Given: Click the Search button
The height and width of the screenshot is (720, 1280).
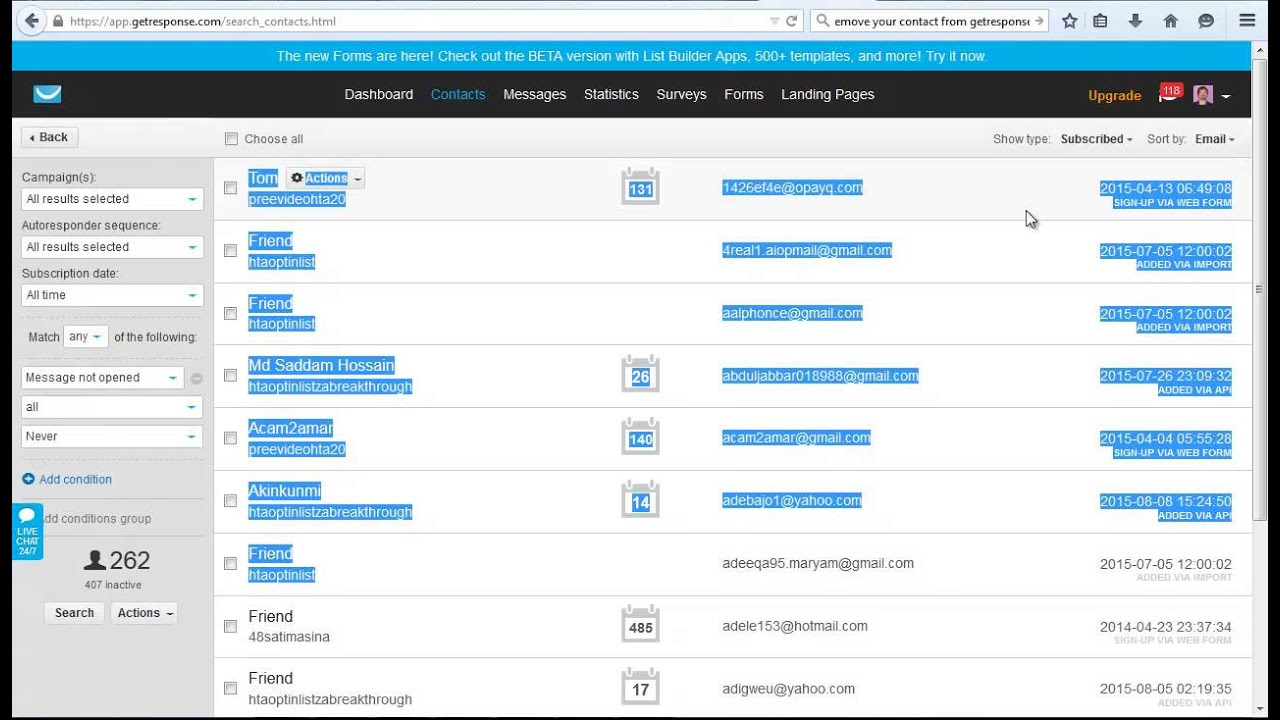Looking at the screenshot, I should [x=74, y=613].
